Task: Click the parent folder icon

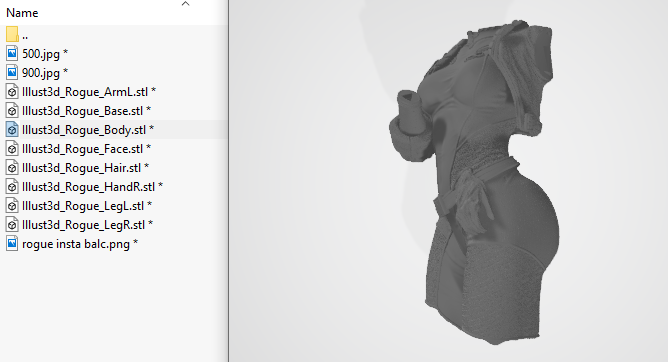Action: (x=12, y=34)
